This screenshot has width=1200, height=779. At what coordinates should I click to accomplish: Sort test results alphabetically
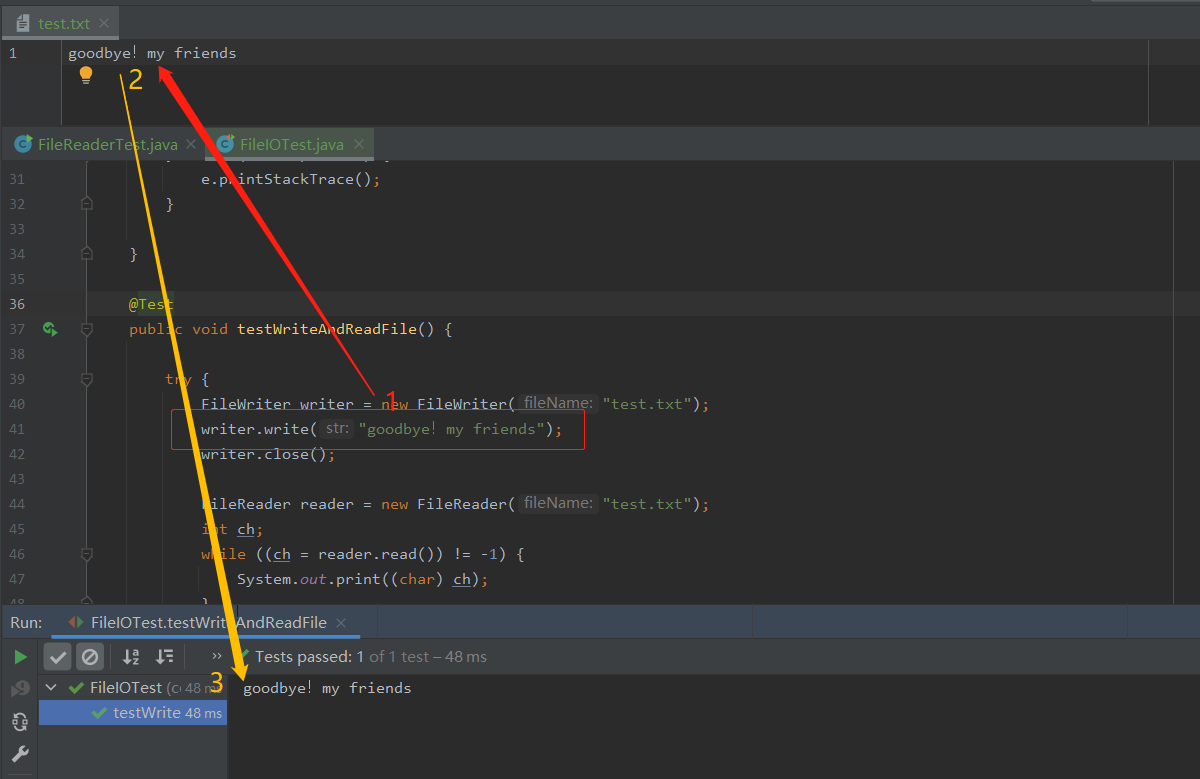(x=131, y=657)
